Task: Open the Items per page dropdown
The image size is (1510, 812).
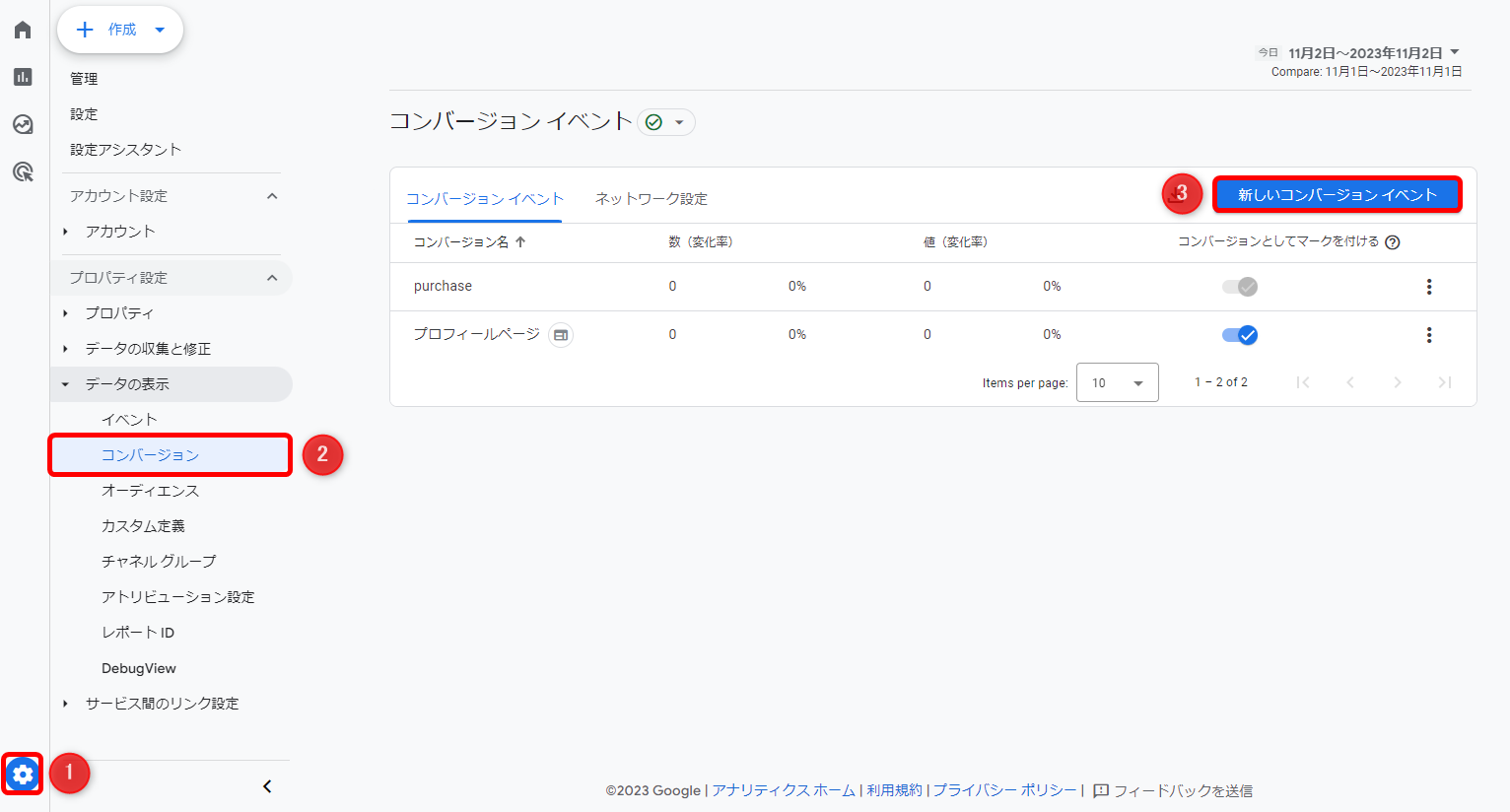Action: 1117,382
